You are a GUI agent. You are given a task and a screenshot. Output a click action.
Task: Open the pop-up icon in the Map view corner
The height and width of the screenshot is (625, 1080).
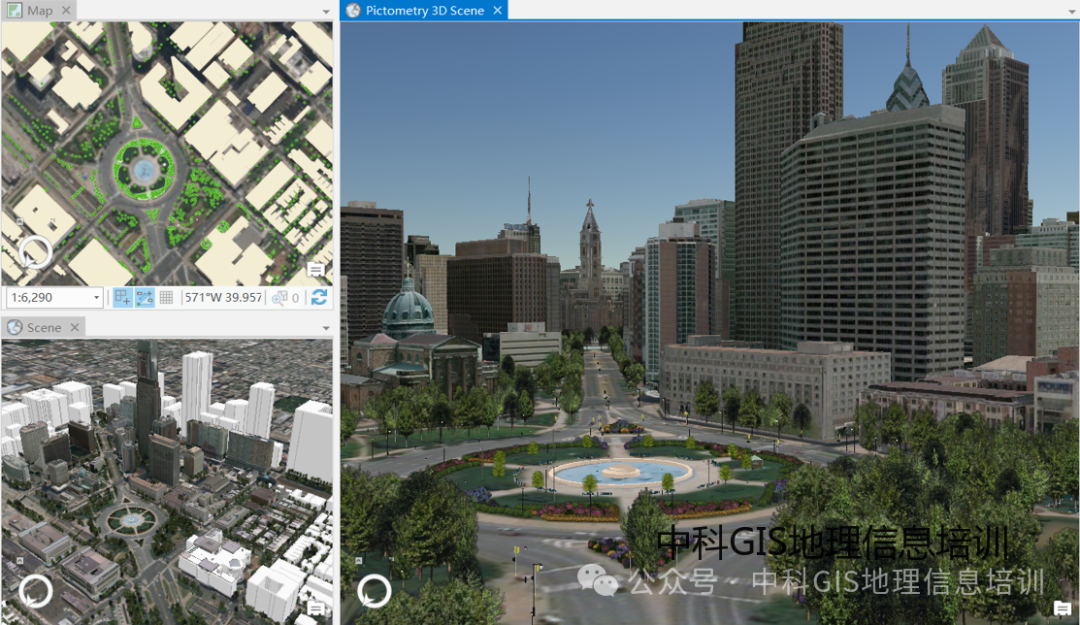pos(315,270)
